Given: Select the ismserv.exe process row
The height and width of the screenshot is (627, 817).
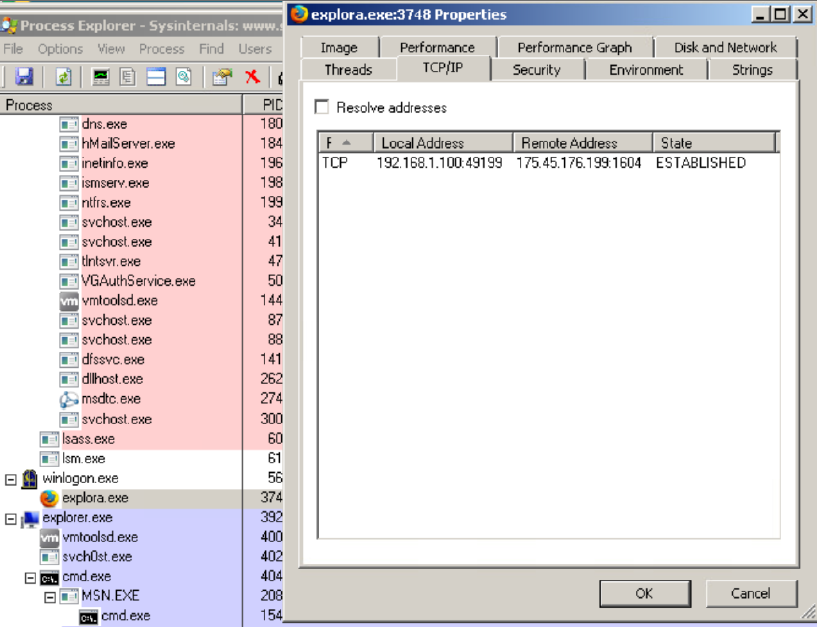Looking at the screenshot, I should point(141,183).
